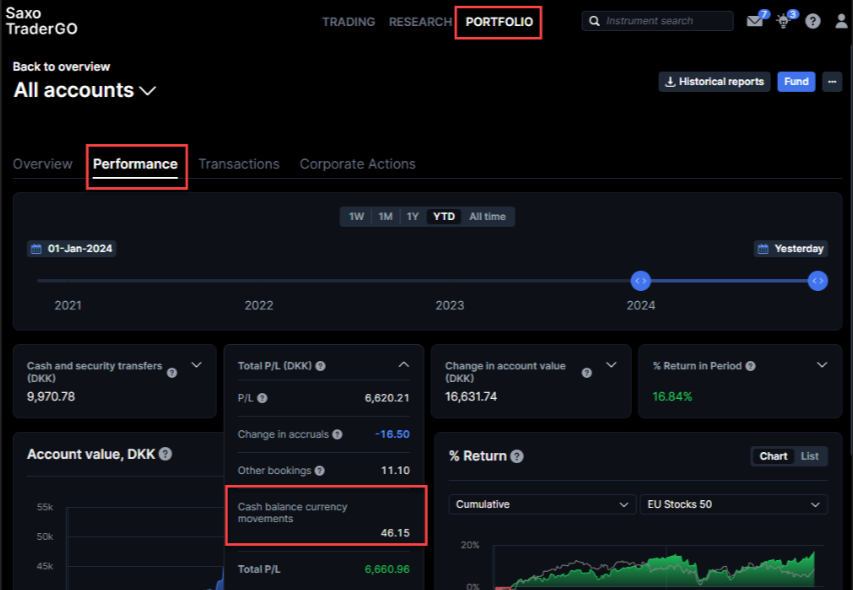Open the EU Stocks 50 benchmark dropdown

[x=733, y=504]
